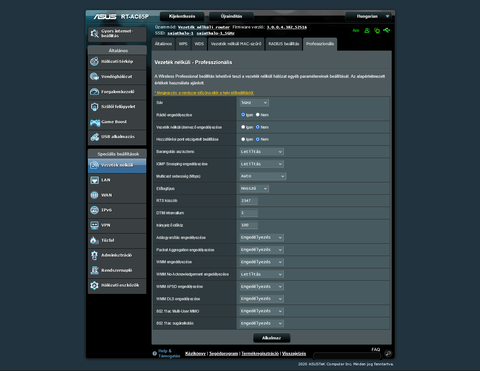Open the Packet Aggregation dropdown

tap(262, 250)
